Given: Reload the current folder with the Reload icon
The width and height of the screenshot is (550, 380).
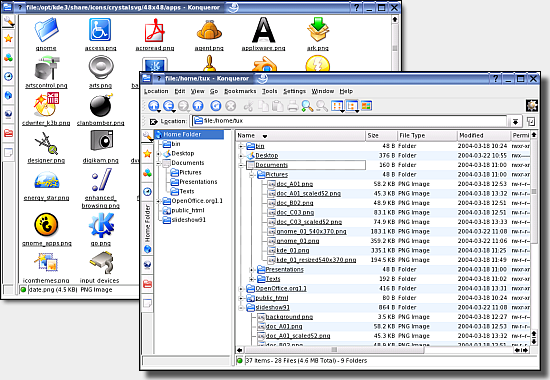Looking at the screenshot, I should click(216, 106).
